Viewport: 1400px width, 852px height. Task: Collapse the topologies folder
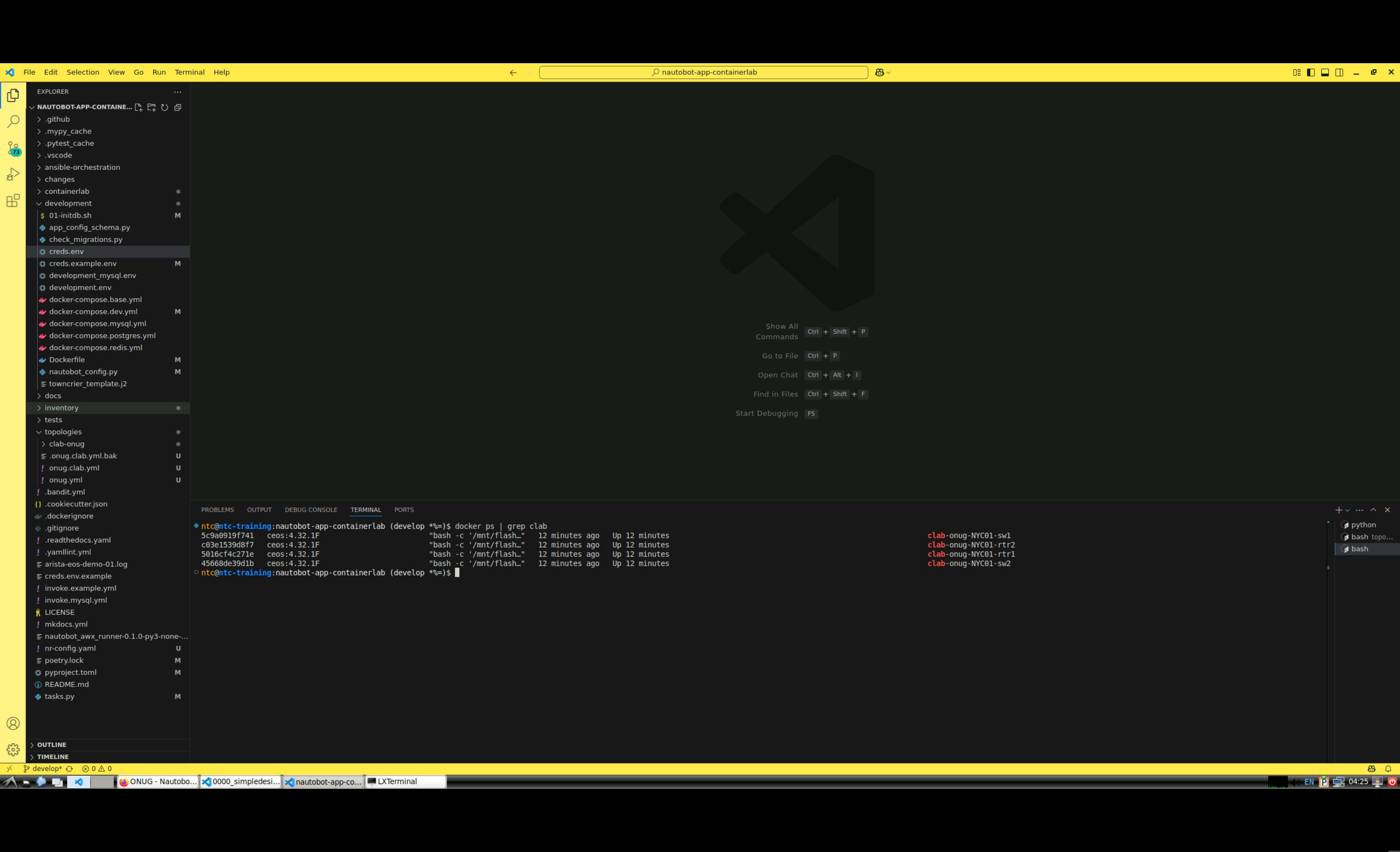pos(63,432)
